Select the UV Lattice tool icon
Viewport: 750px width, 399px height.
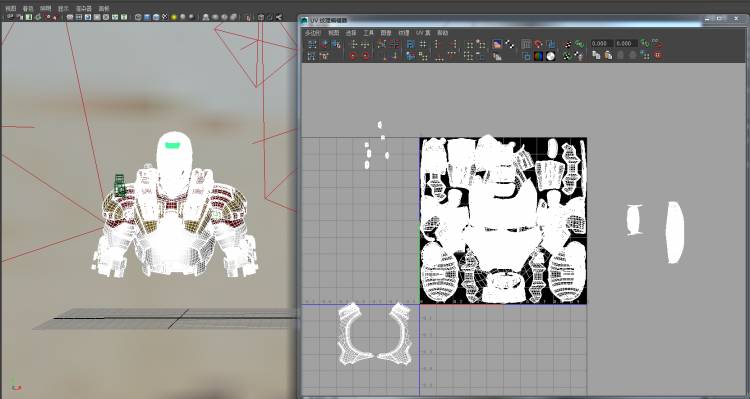tap(311, 44)
